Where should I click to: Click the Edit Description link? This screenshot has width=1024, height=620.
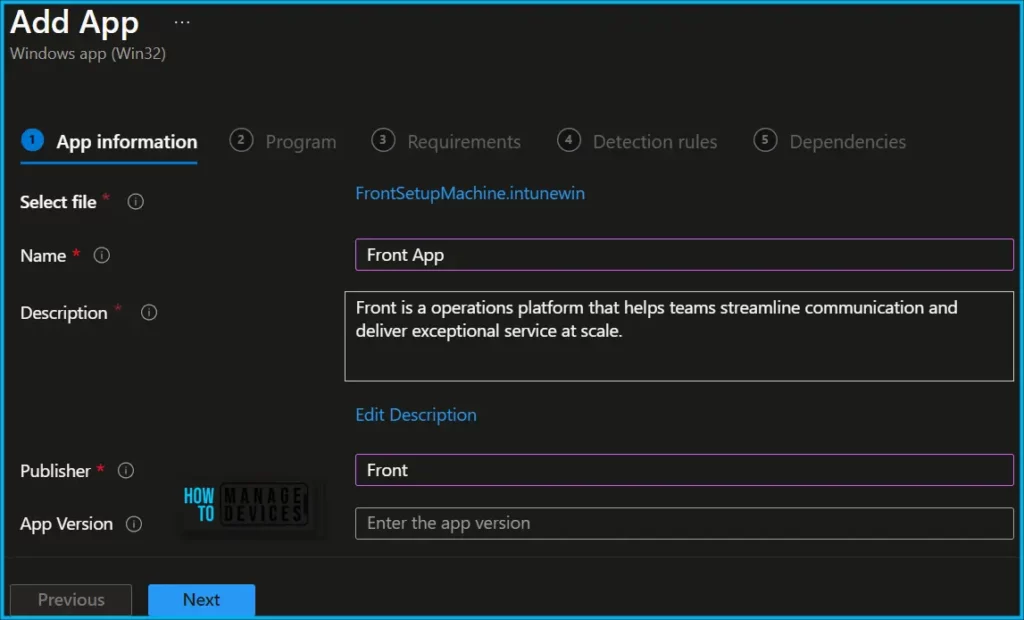pyautogui.click(x=416, y=415)
